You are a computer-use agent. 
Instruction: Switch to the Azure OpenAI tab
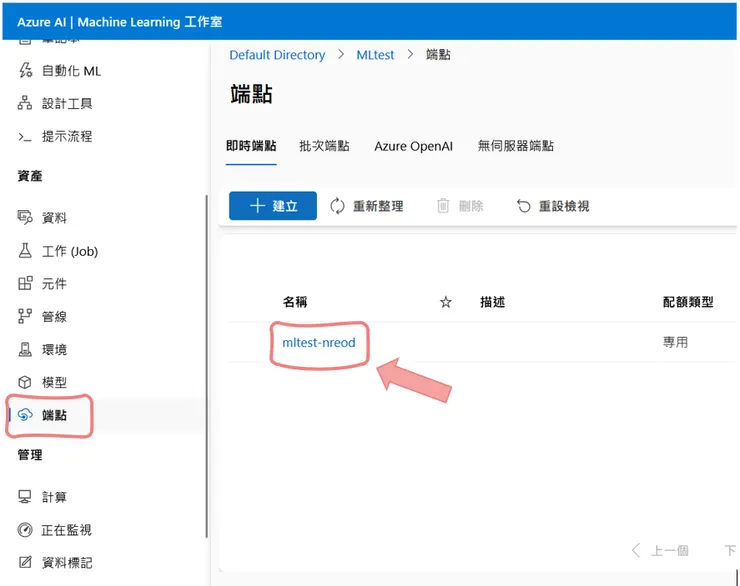[413, 146]
